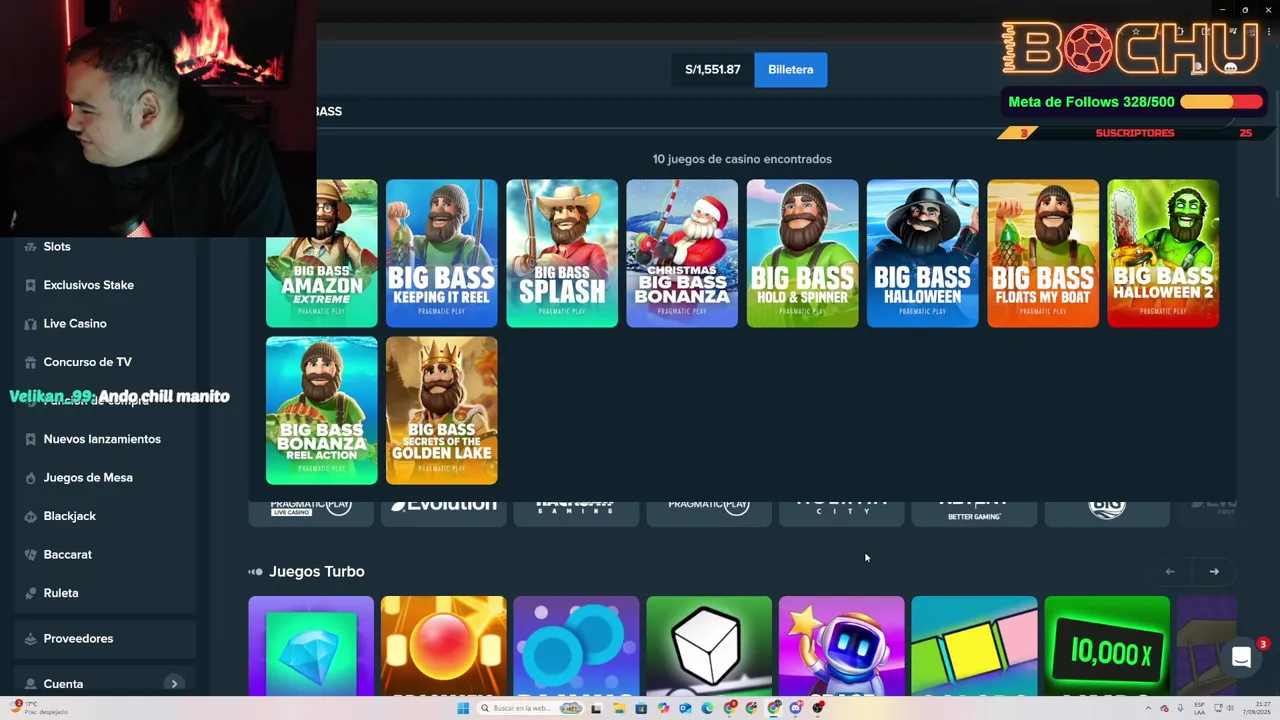Launch Big Bass Hold & Spinner

[802, 253]
